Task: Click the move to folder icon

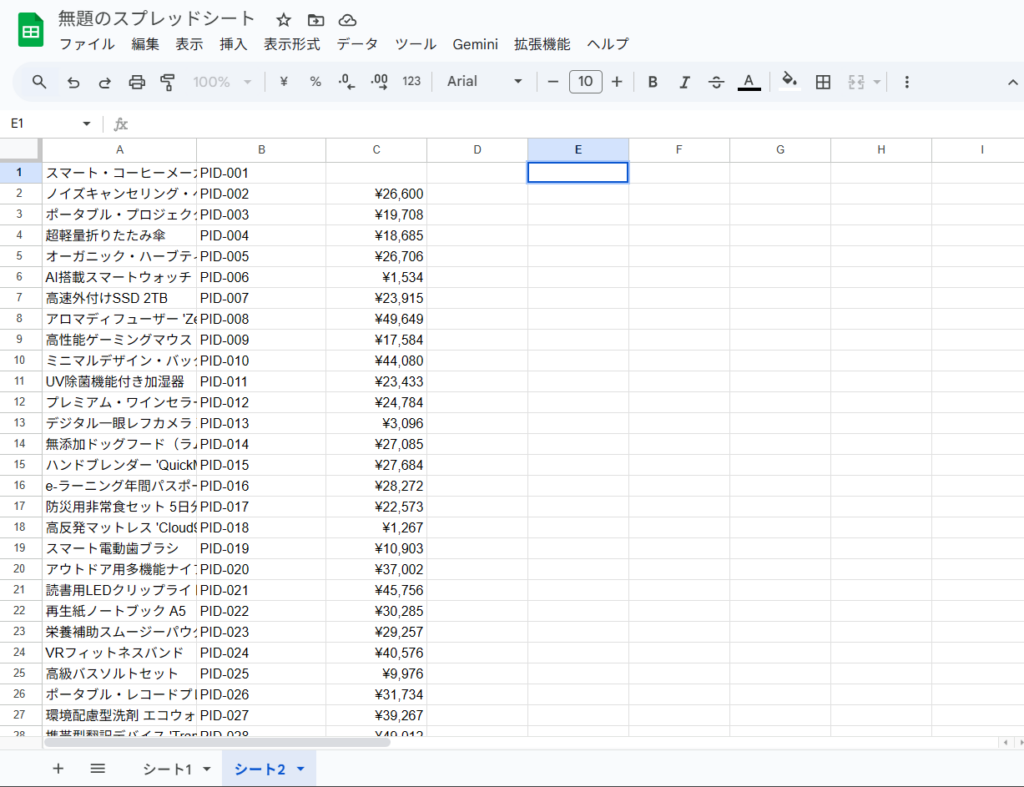Action: (x=316, y=20)
